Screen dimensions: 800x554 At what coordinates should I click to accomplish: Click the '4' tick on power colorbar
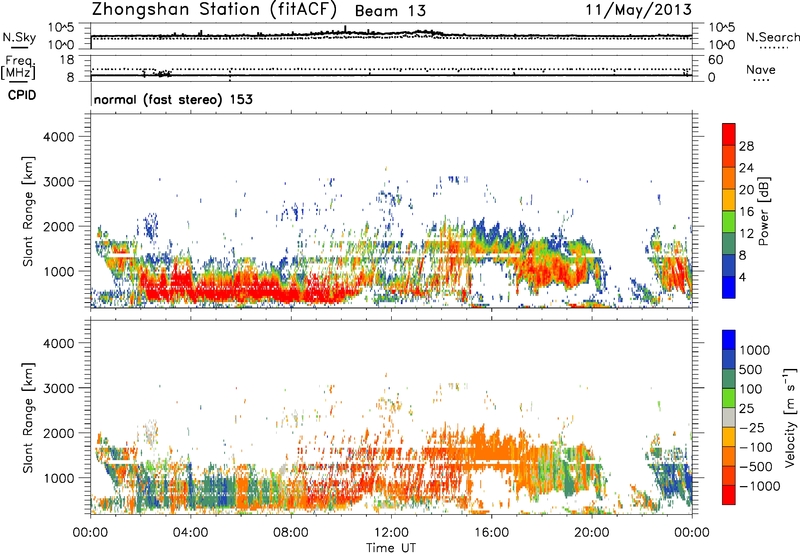[742, 277]
